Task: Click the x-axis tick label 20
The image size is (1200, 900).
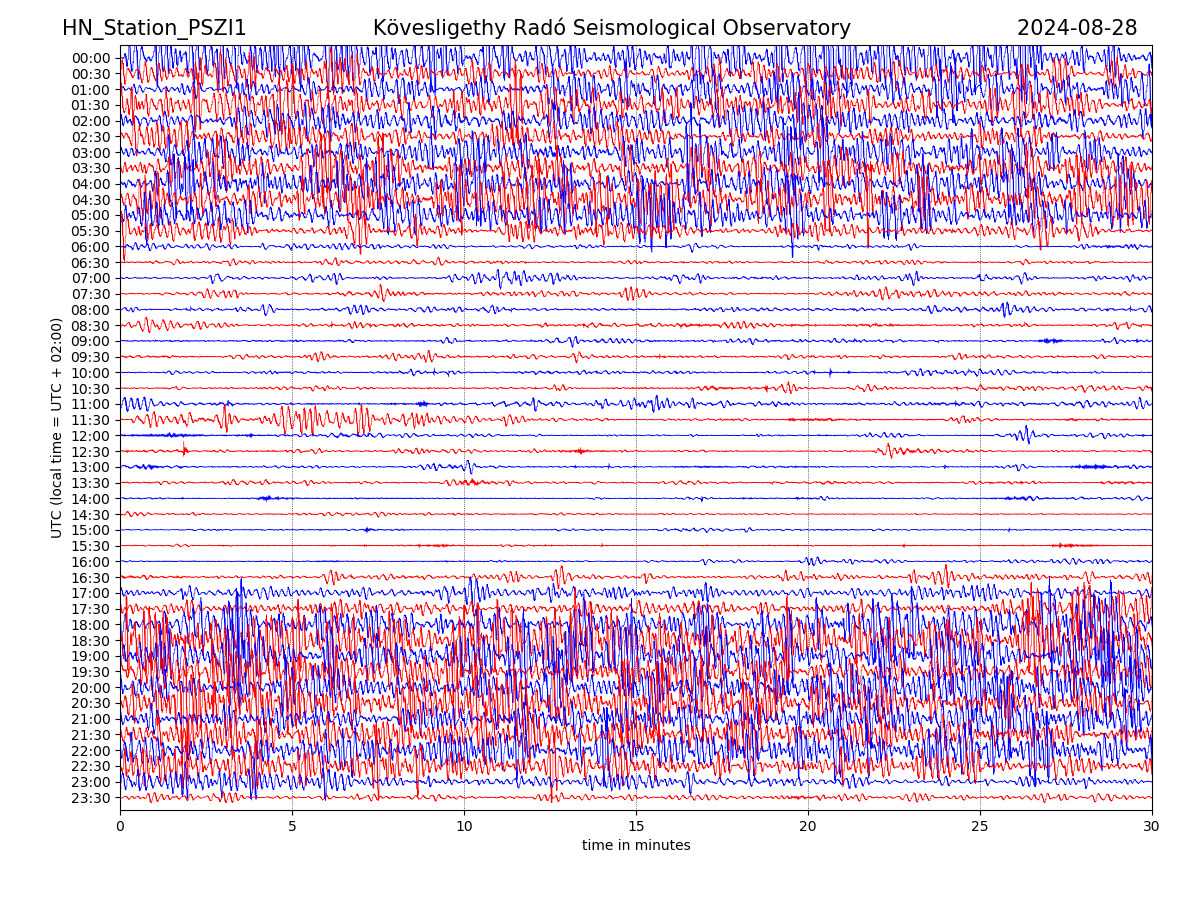Action: pos(808,827)
